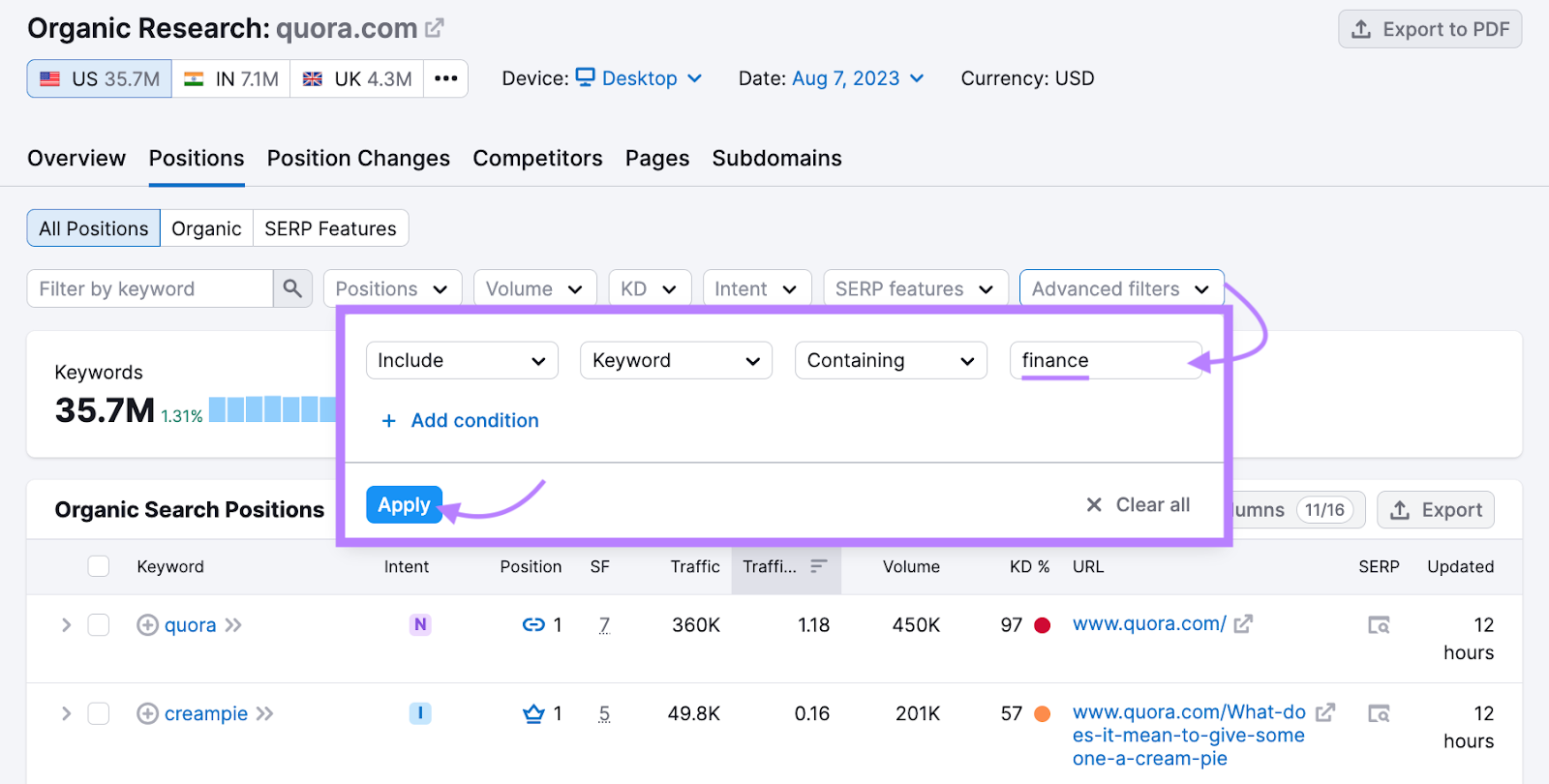
Task: View SERP snapshot icon for quora row
Action: coord(1379,625)
